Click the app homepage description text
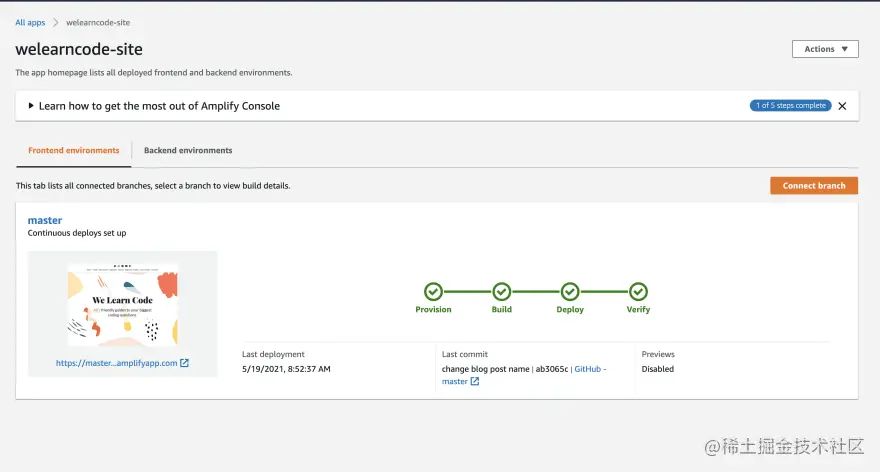Image resolution: width=880 pixels, height=472 pixels. pos(154,72)
